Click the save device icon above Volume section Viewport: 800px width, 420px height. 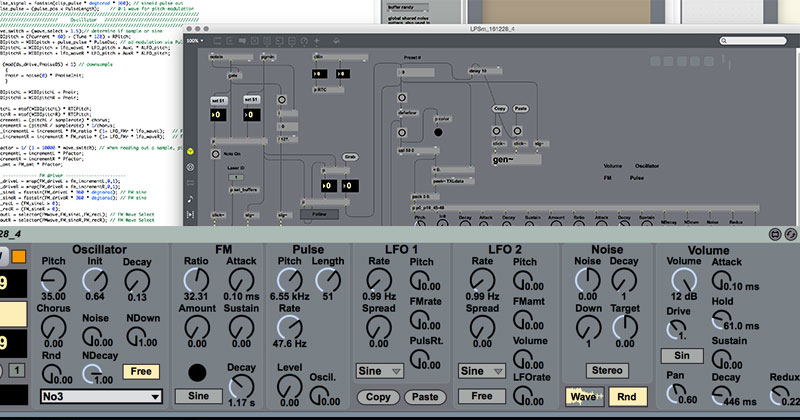(774, 233)
